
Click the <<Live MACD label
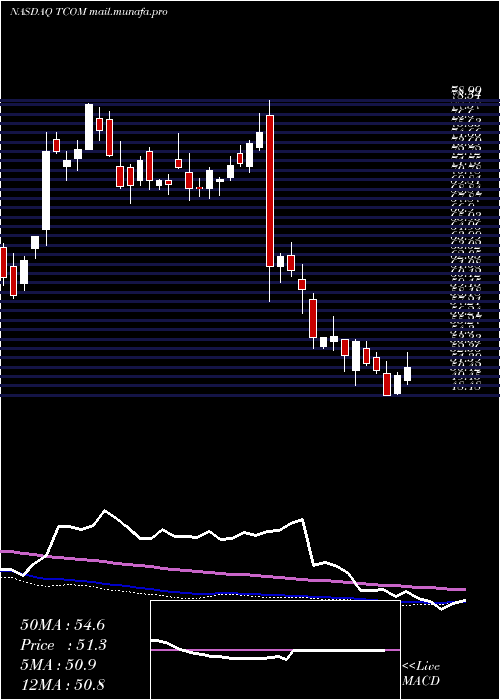pyautogui.click(x=421, y=674)
